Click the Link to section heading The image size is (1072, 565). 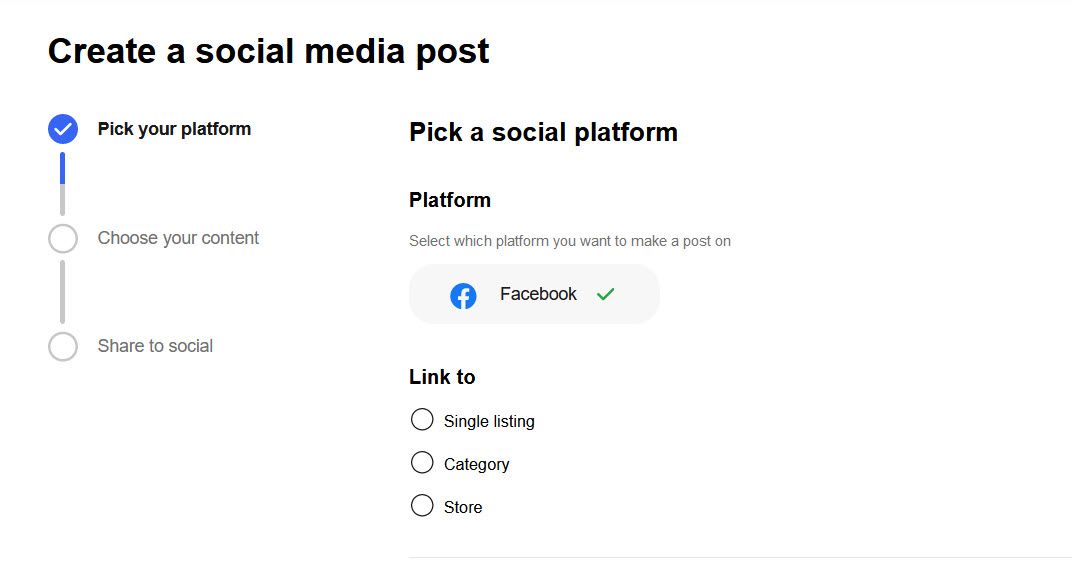coord(442,377)
